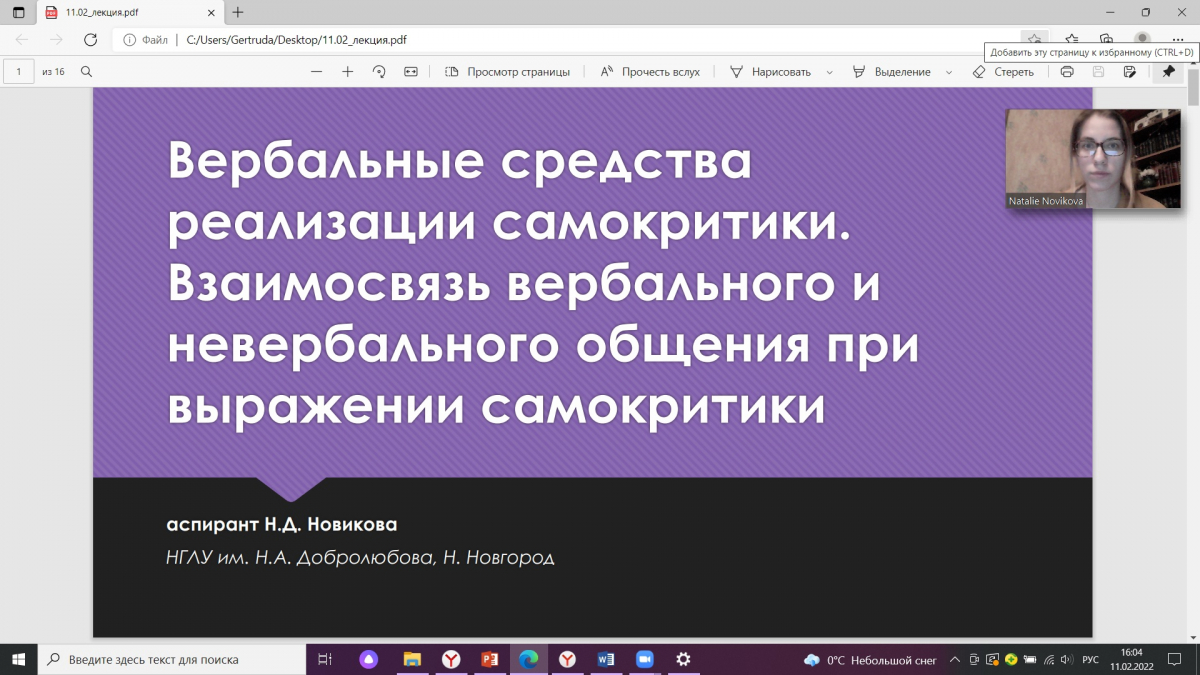Viewport: 1200px width, 675px height.
Task: Click the zoom in plus icon
Action: pos(348,72)
